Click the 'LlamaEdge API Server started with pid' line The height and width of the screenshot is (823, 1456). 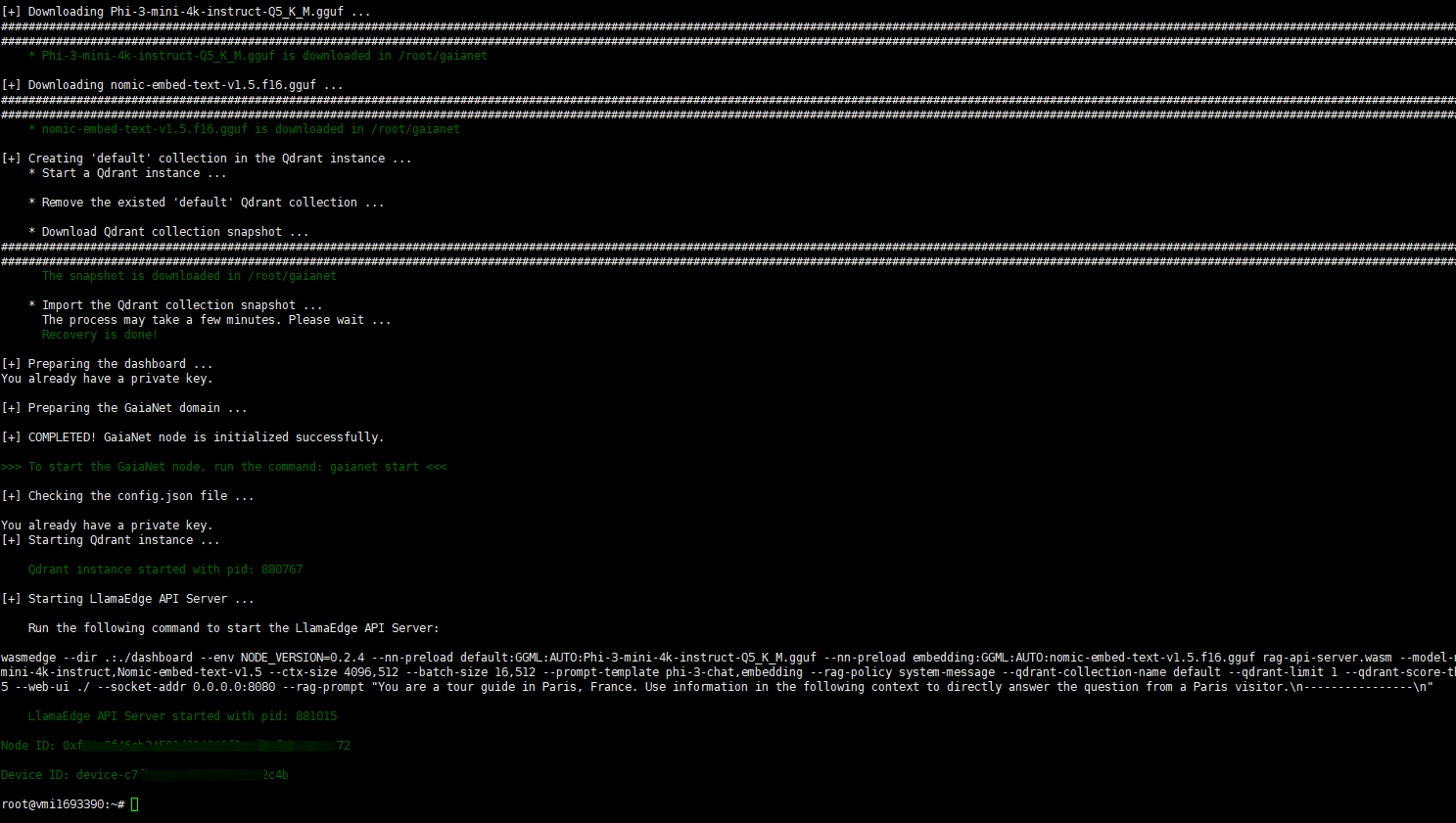(x=182, y=716)
